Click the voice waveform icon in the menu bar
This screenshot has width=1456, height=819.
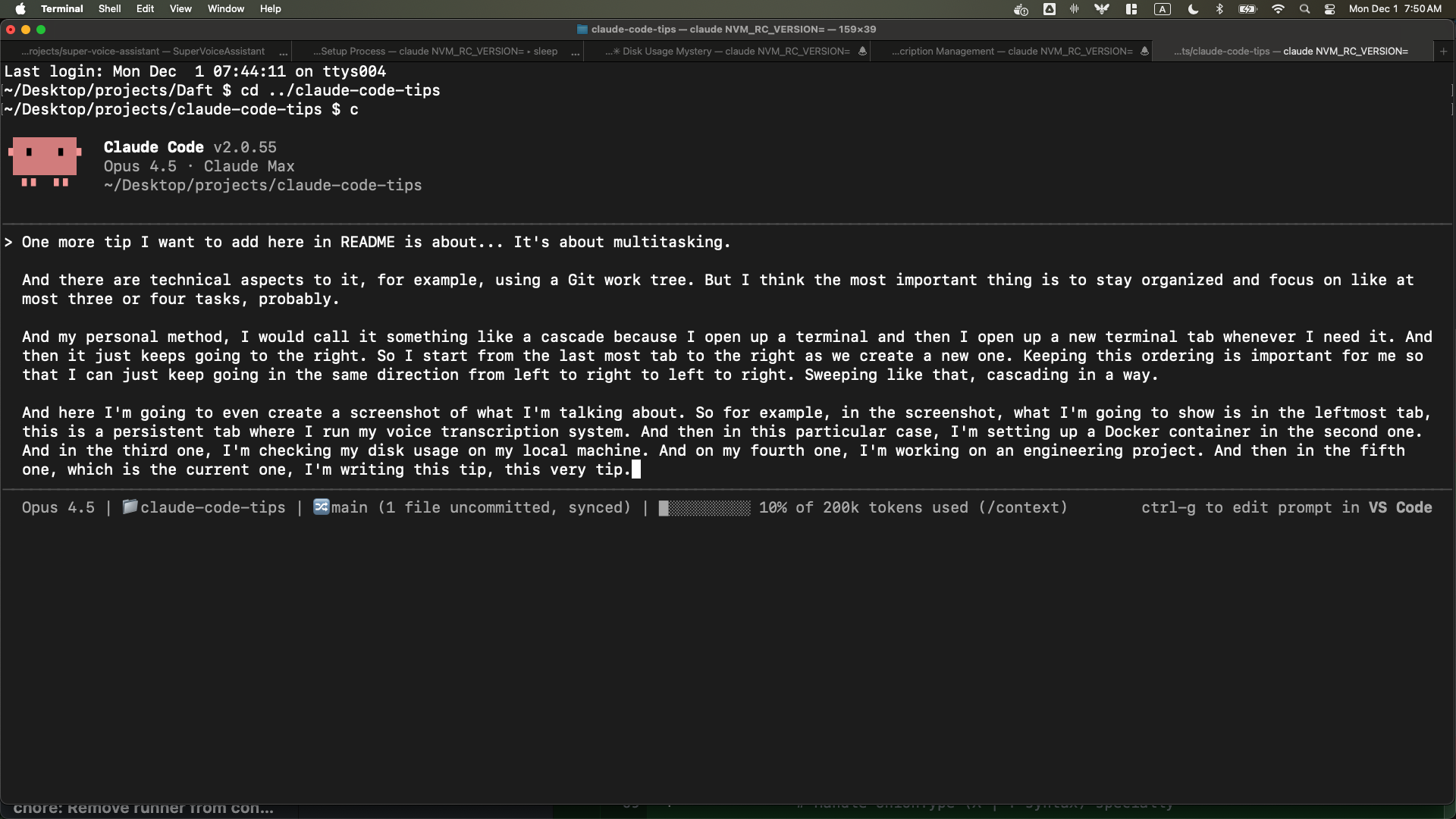pyautogui.click(x=1074, y=8)
